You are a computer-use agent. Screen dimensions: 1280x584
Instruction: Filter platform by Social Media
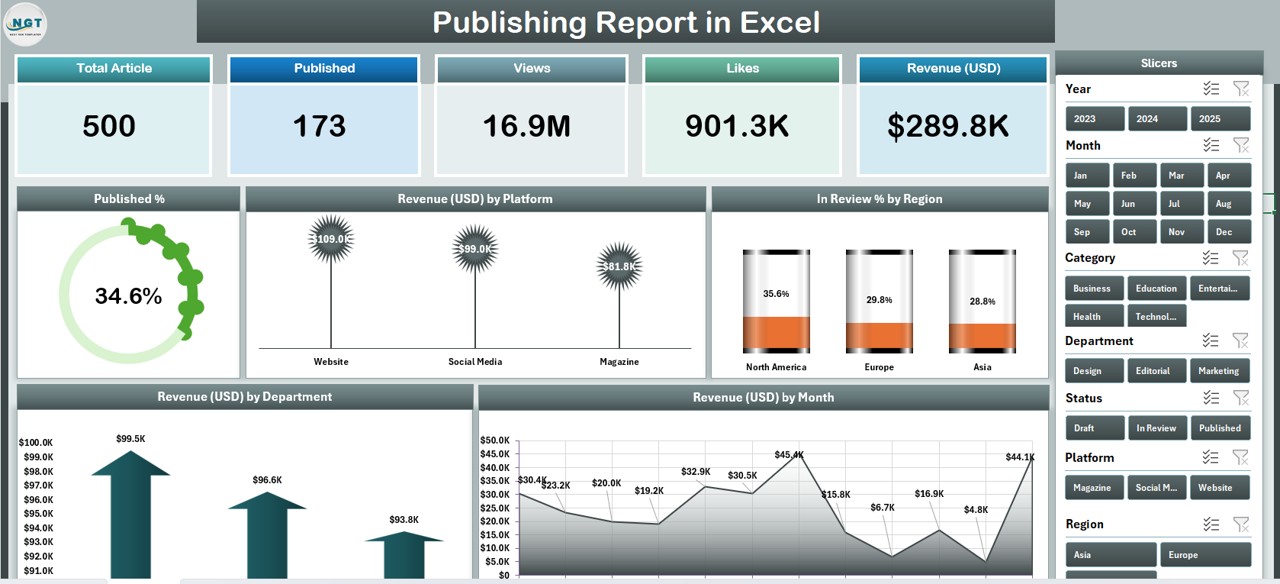1158,488
